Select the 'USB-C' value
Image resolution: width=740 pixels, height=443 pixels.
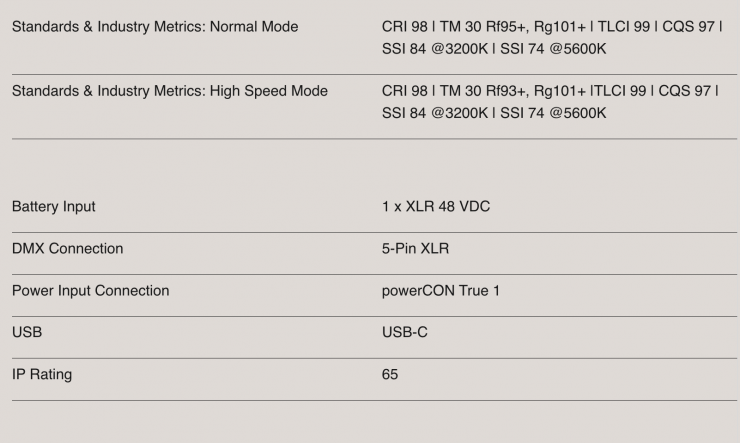[x=405, y=332]
